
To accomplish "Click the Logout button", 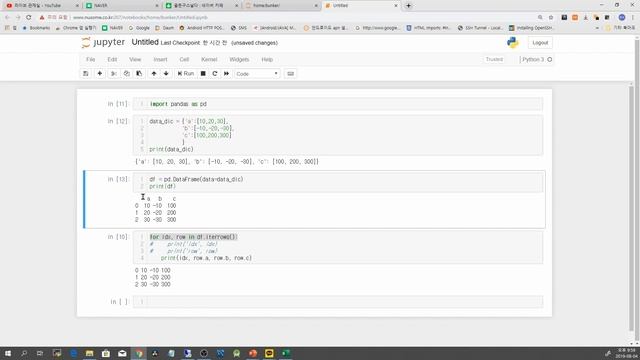I will click(x=540, y=42).
